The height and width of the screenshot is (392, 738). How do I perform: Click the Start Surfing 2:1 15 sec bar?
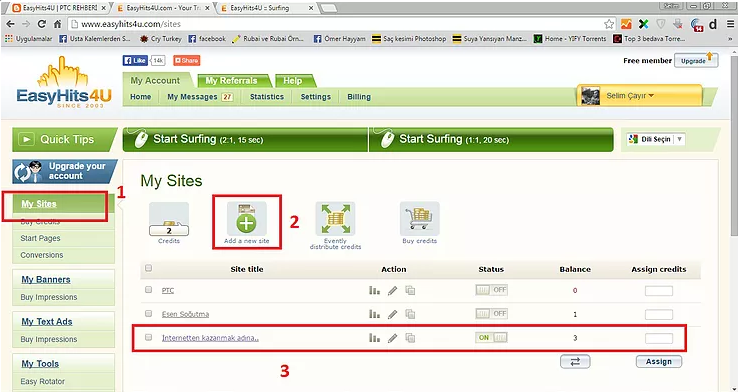point(245,139)
